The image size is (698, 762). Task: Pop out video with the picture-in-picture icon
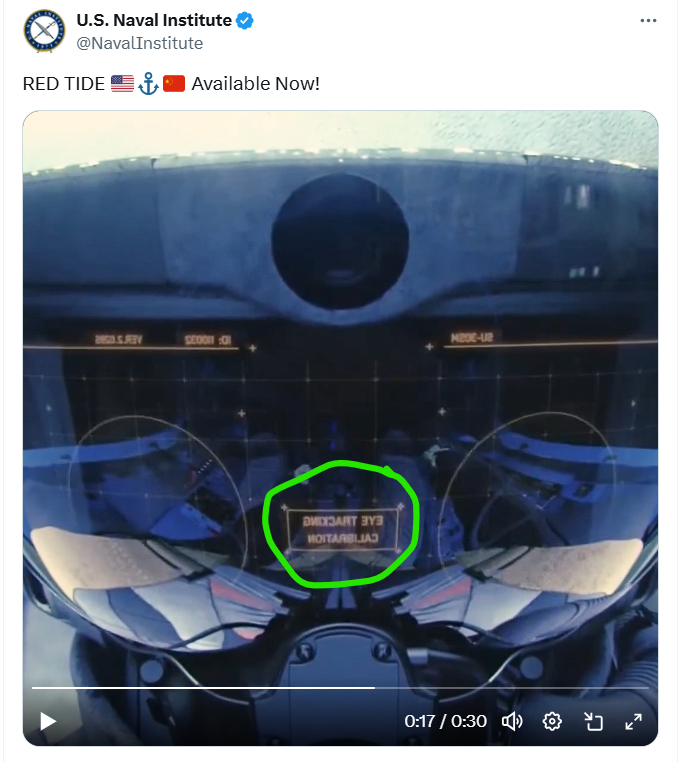[593, 722]
